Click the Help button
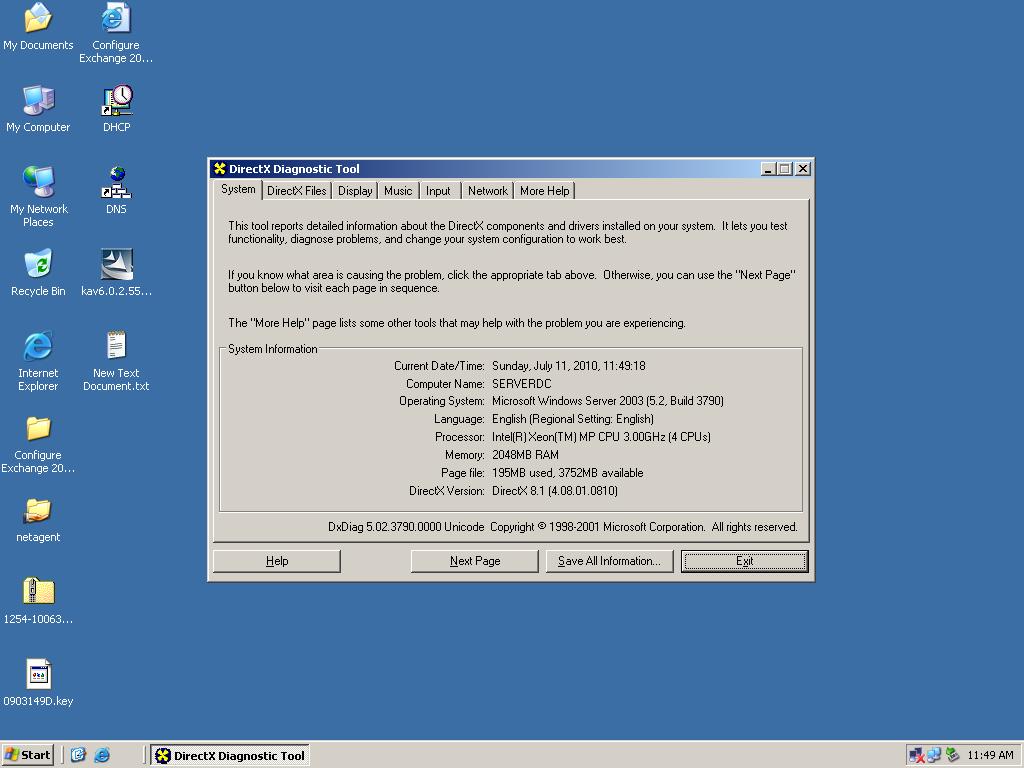Viewport: 1024px width, 768px height. [x=277, y=561]
